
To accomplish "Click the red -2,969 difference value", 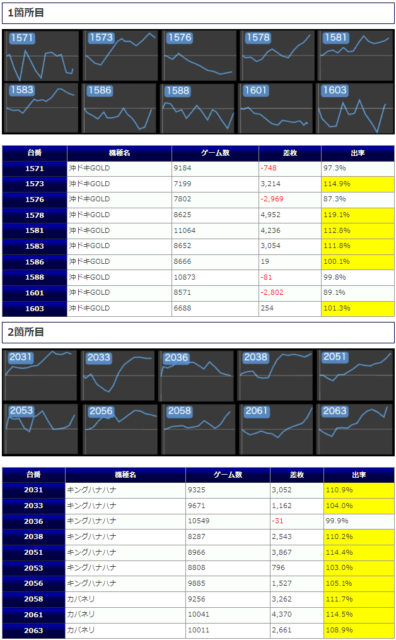I will click(x=272, y=199).
